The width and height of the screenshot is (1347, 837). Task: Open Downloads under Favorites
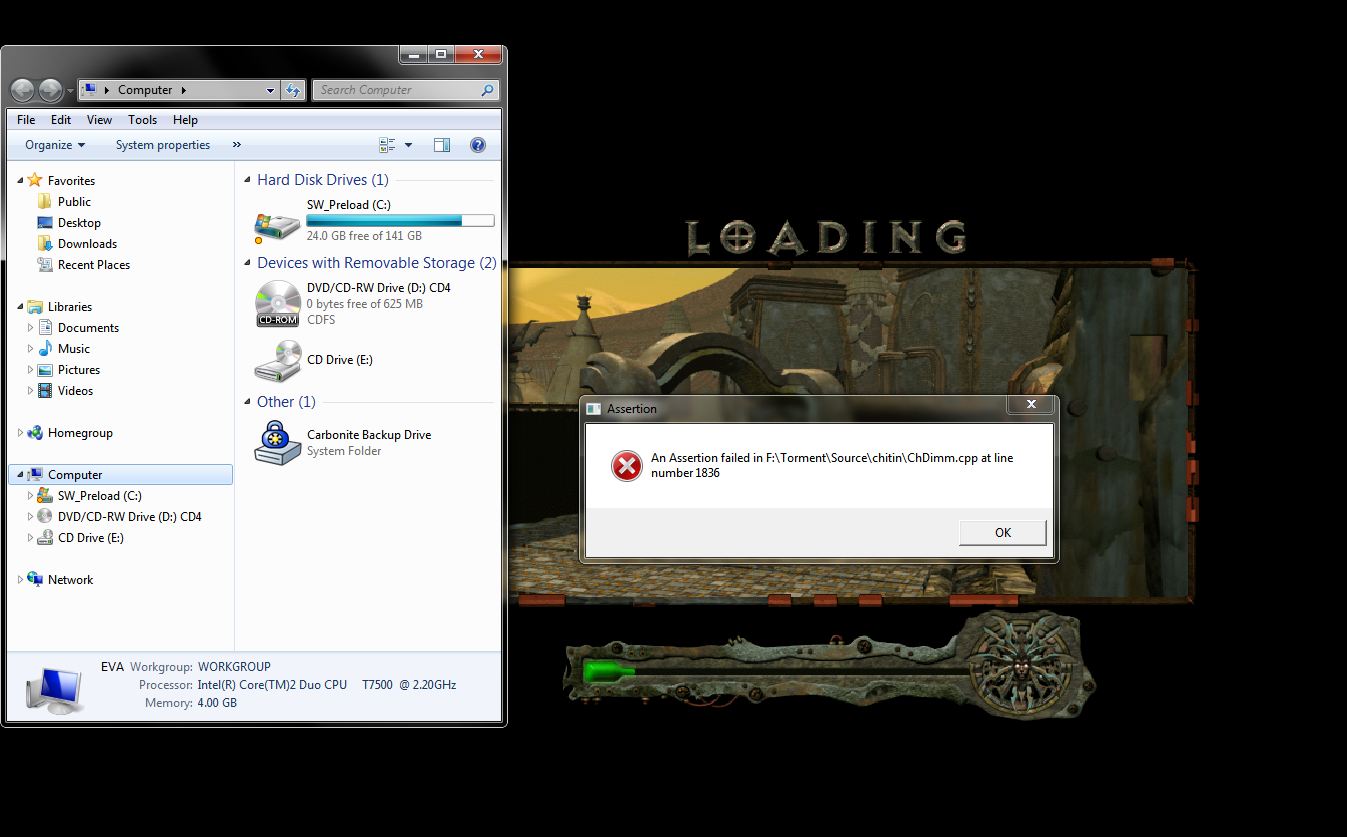point(87,244)
